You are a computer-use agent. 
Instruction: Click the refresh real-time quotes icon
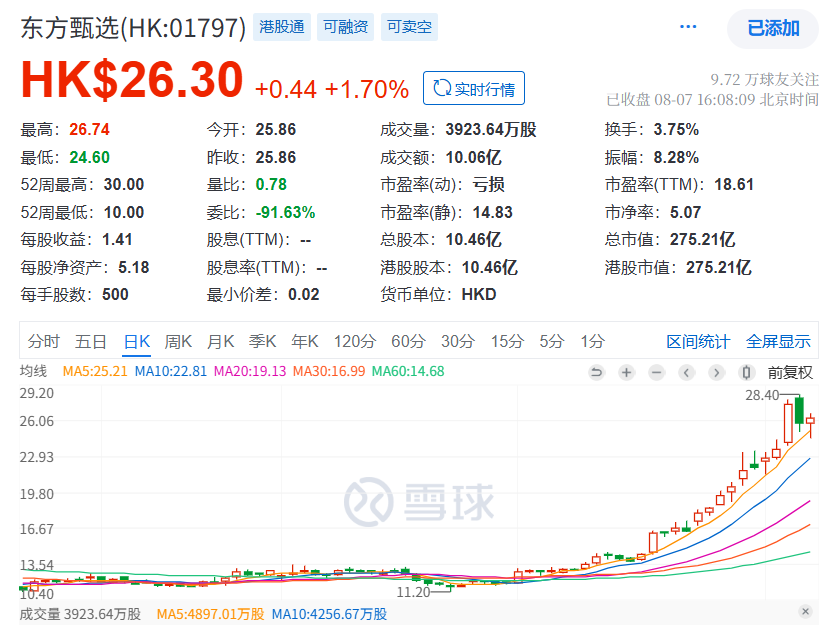[442, 89]
